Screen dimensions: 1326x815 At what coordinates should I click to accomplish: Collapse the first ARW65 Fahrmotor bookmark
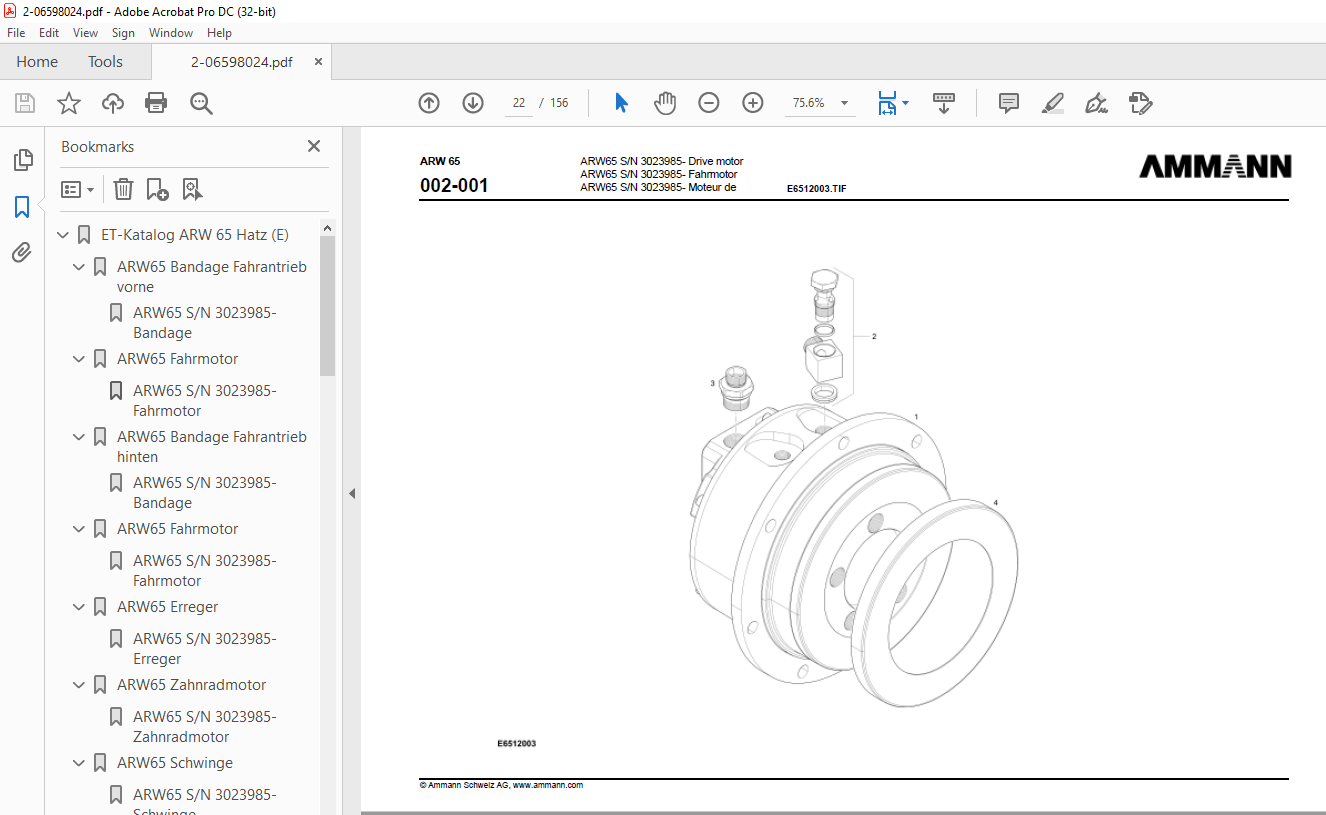pos(79,359)
